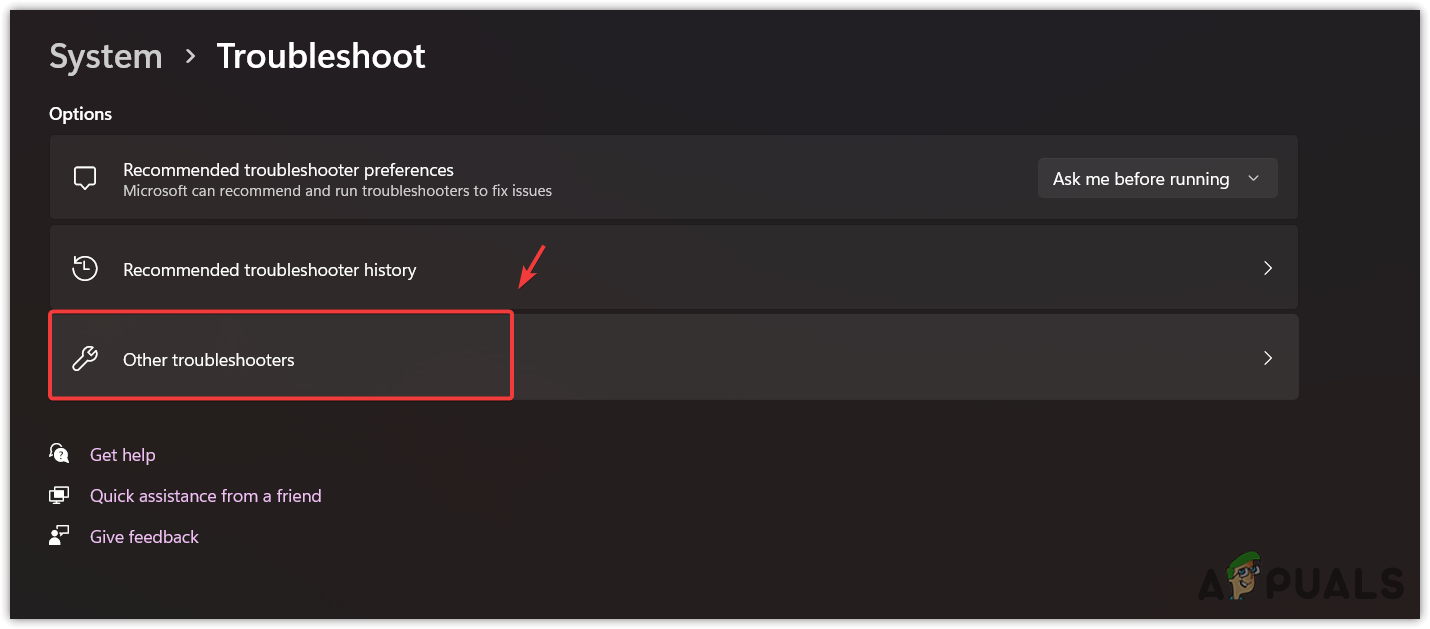The width and height of the screenshot is (1430, 629).
Task: Click the Give feedback person icon
Action: click(60, 536)
